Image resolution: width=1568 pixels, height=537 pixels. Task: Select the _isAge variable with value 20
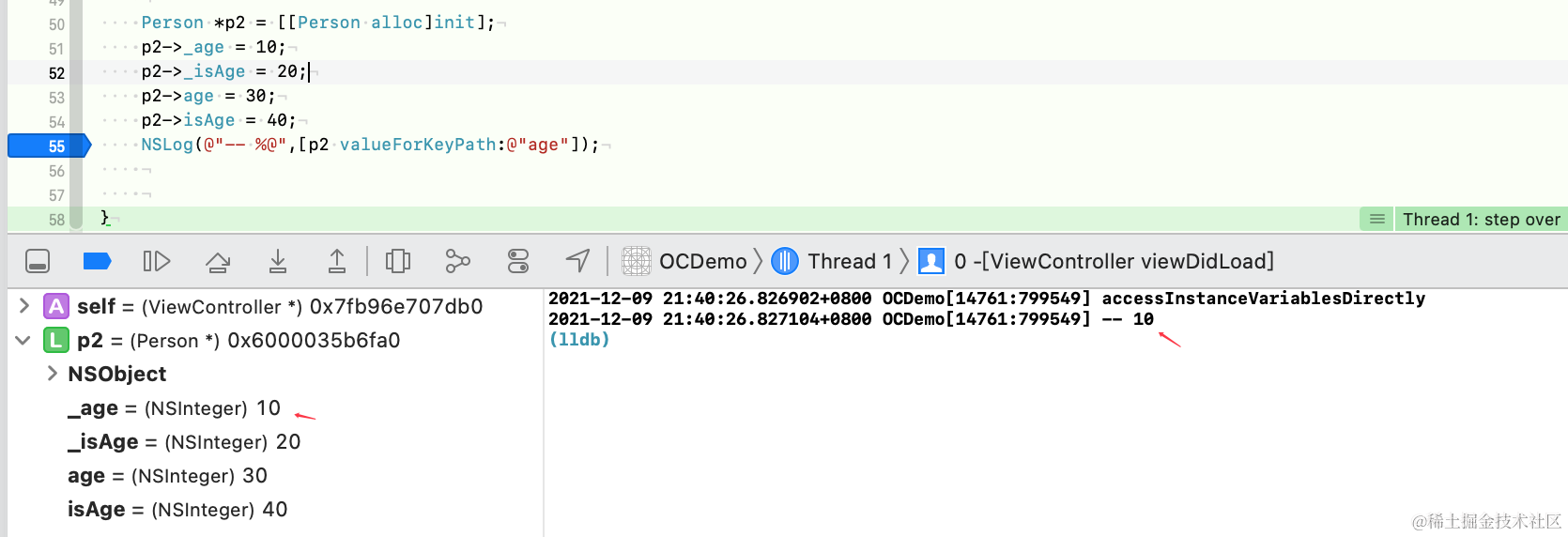pos(184,442)
